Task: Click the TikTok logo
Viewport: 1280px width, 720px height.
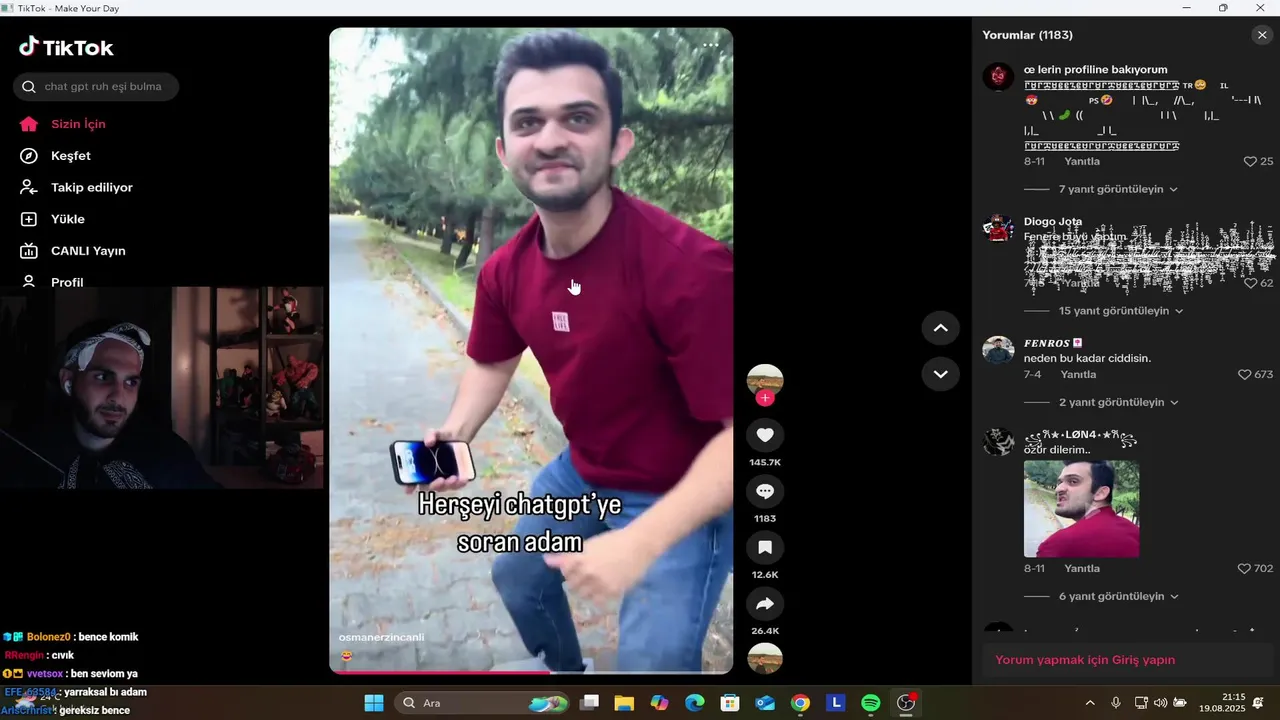Action: pos(66,47)
